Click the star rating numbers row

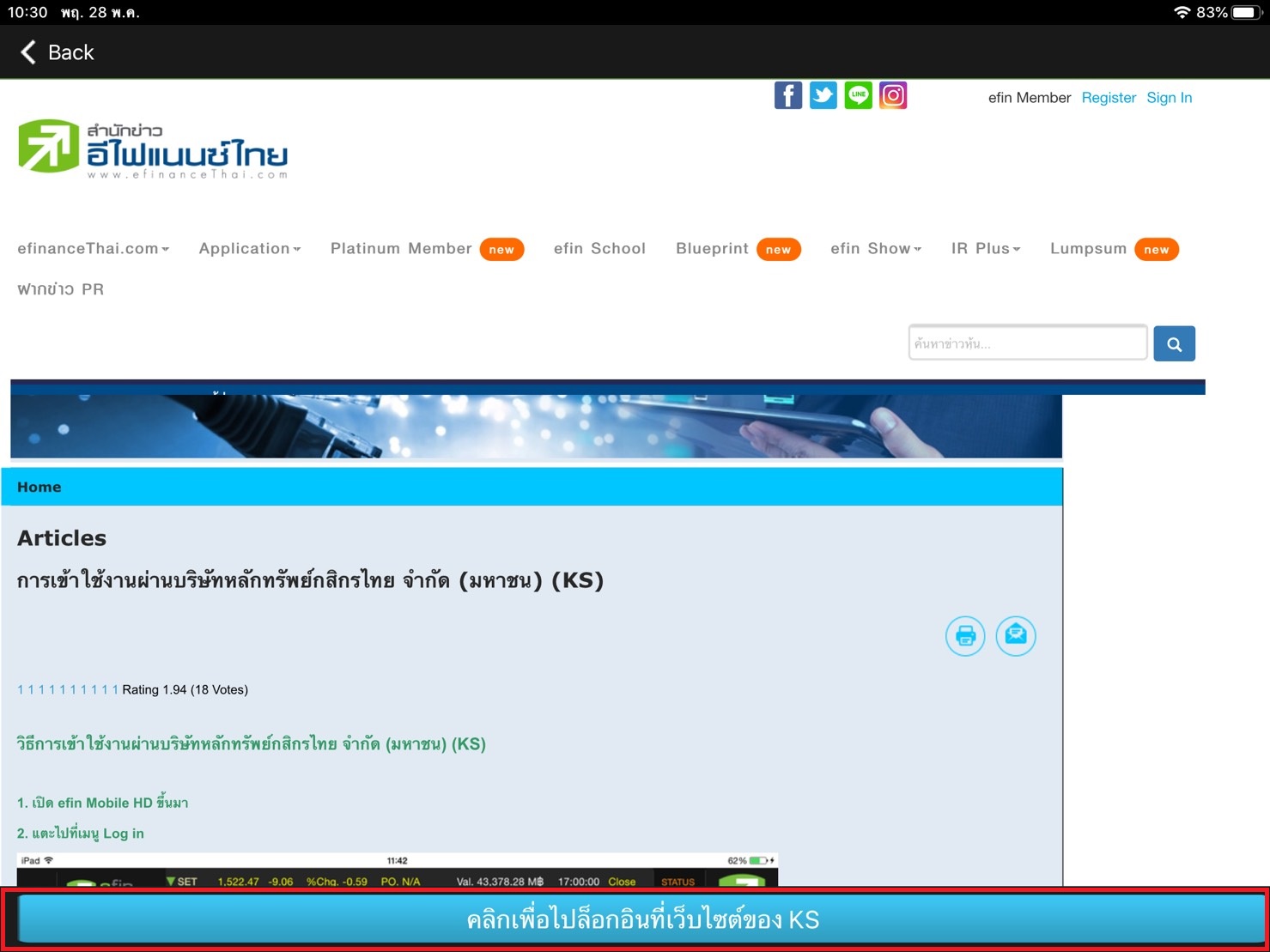68,690
